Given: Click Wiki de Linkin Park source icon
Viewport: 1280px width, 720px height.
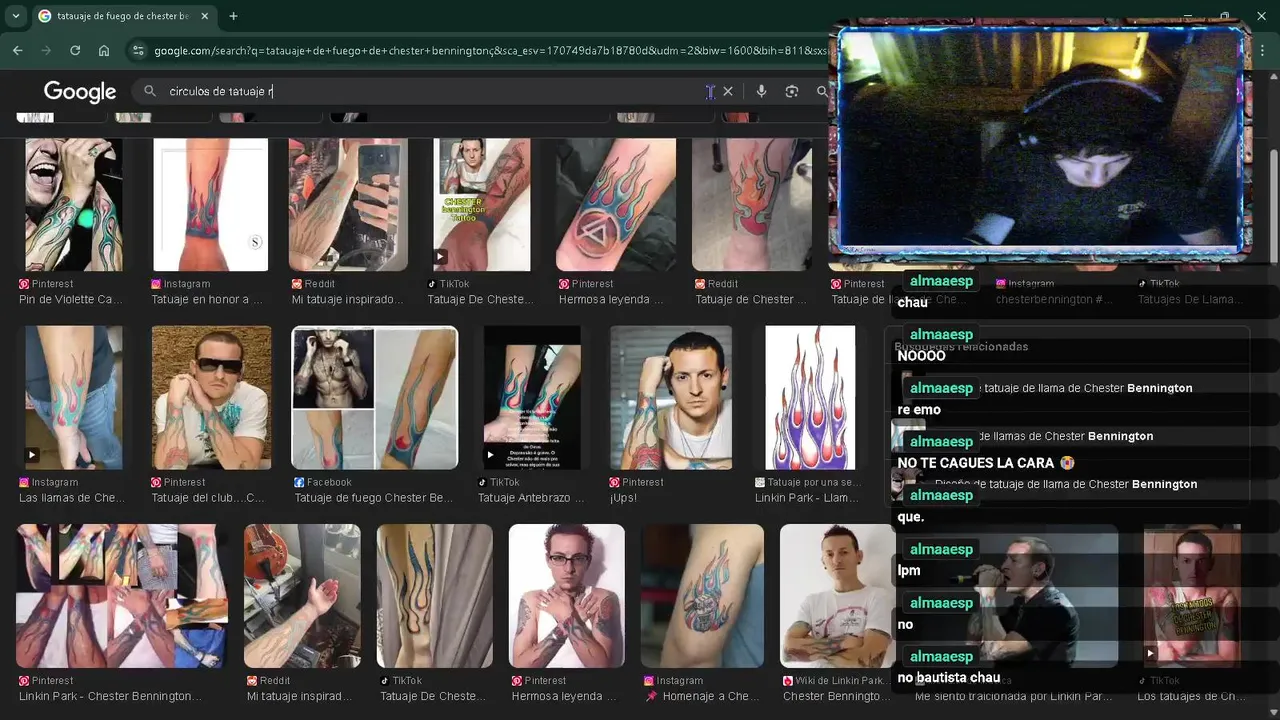Looking at the screenshot, I should point(787,681).
